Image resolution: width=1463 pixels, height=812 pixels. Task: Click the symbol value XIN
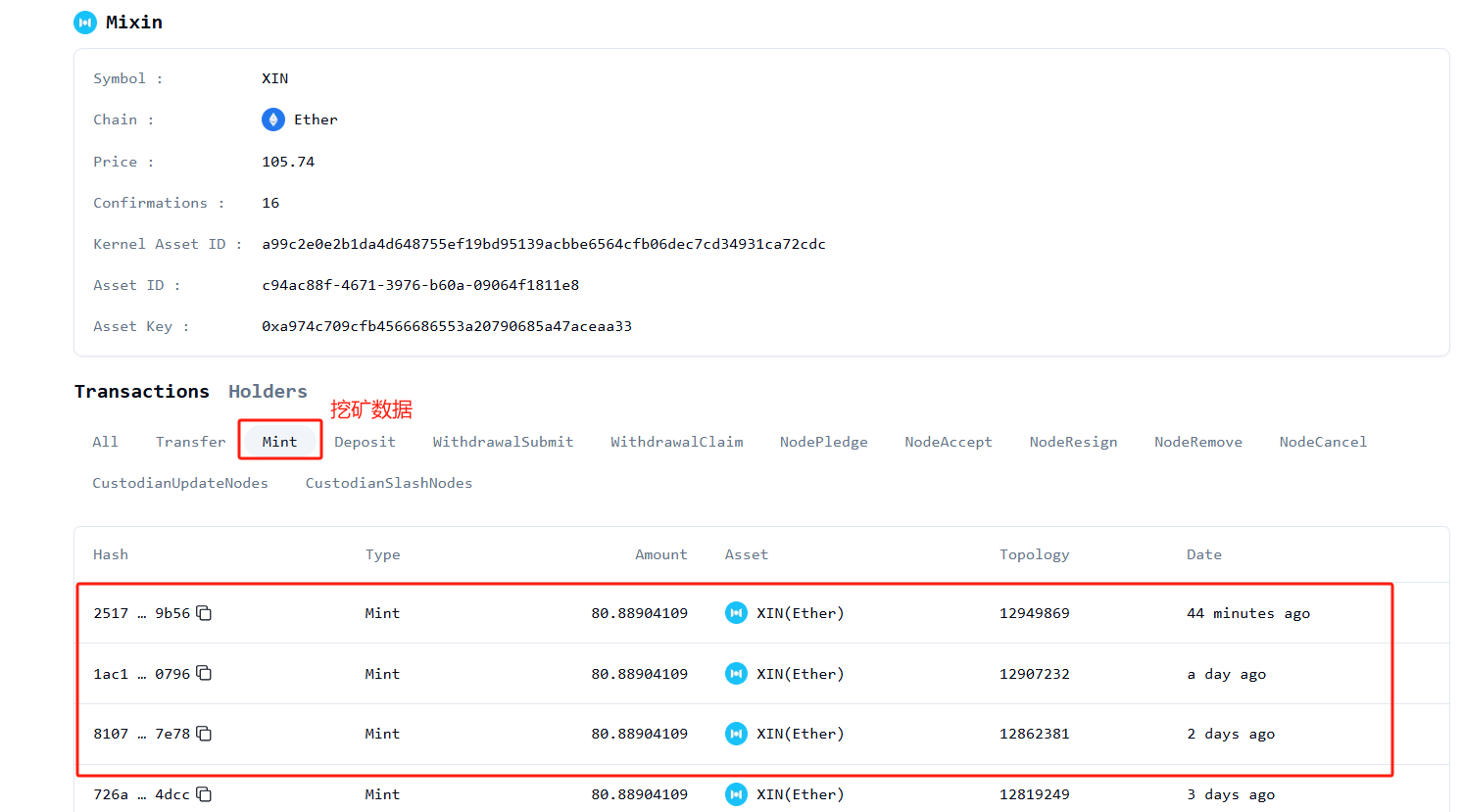pos(275,78)
